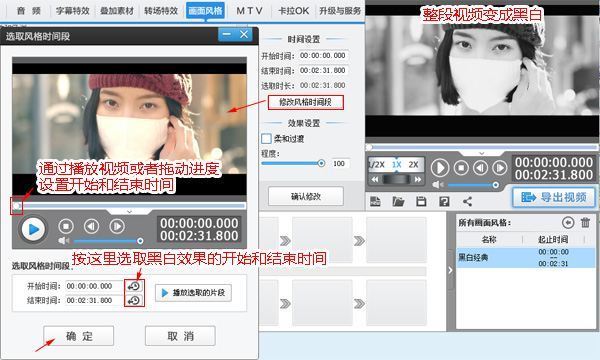Open the 叠加素材 tab
The width and height of the screenshot is (600, 360).
117,11
